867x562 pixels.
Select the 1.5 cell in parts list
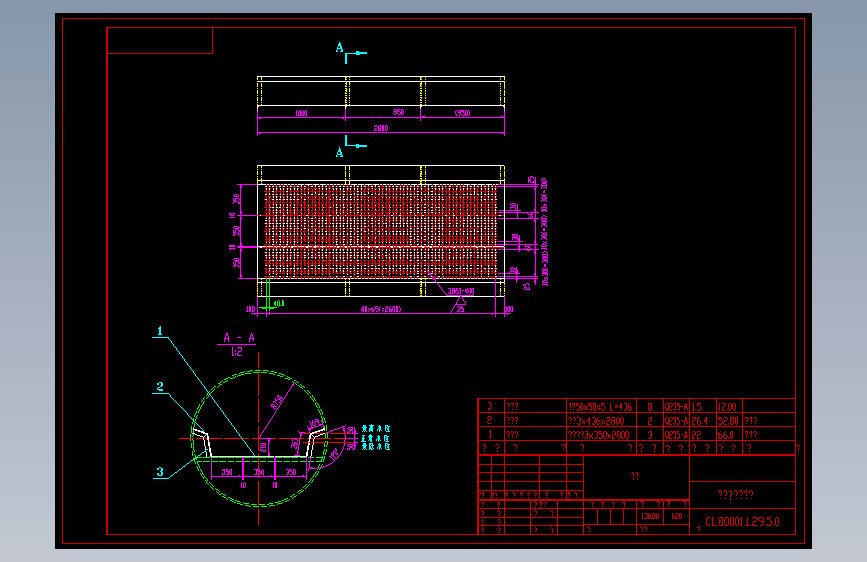[696, 407]
